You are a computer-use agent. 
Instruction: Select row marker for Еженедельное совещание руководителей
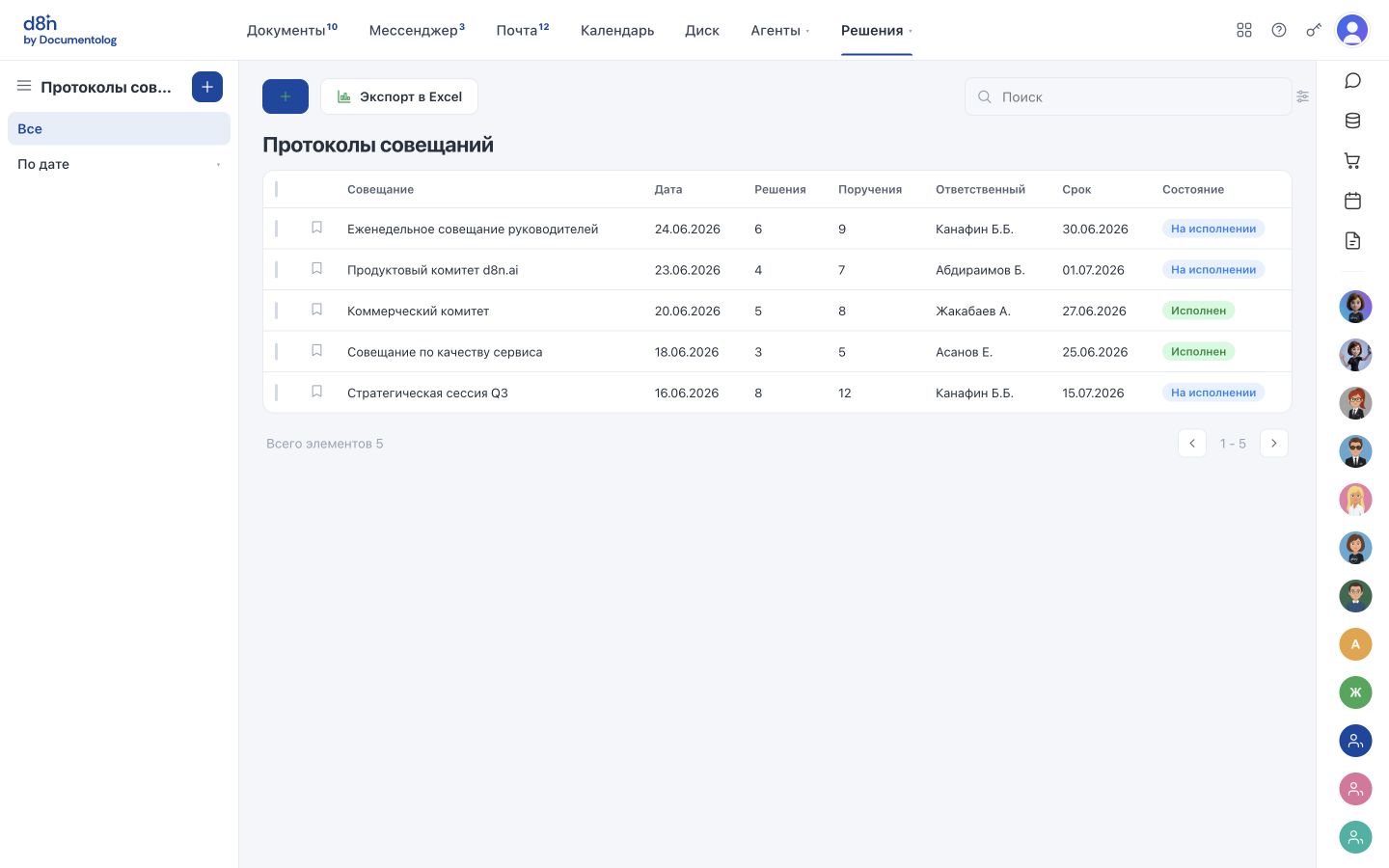point(276,229)
